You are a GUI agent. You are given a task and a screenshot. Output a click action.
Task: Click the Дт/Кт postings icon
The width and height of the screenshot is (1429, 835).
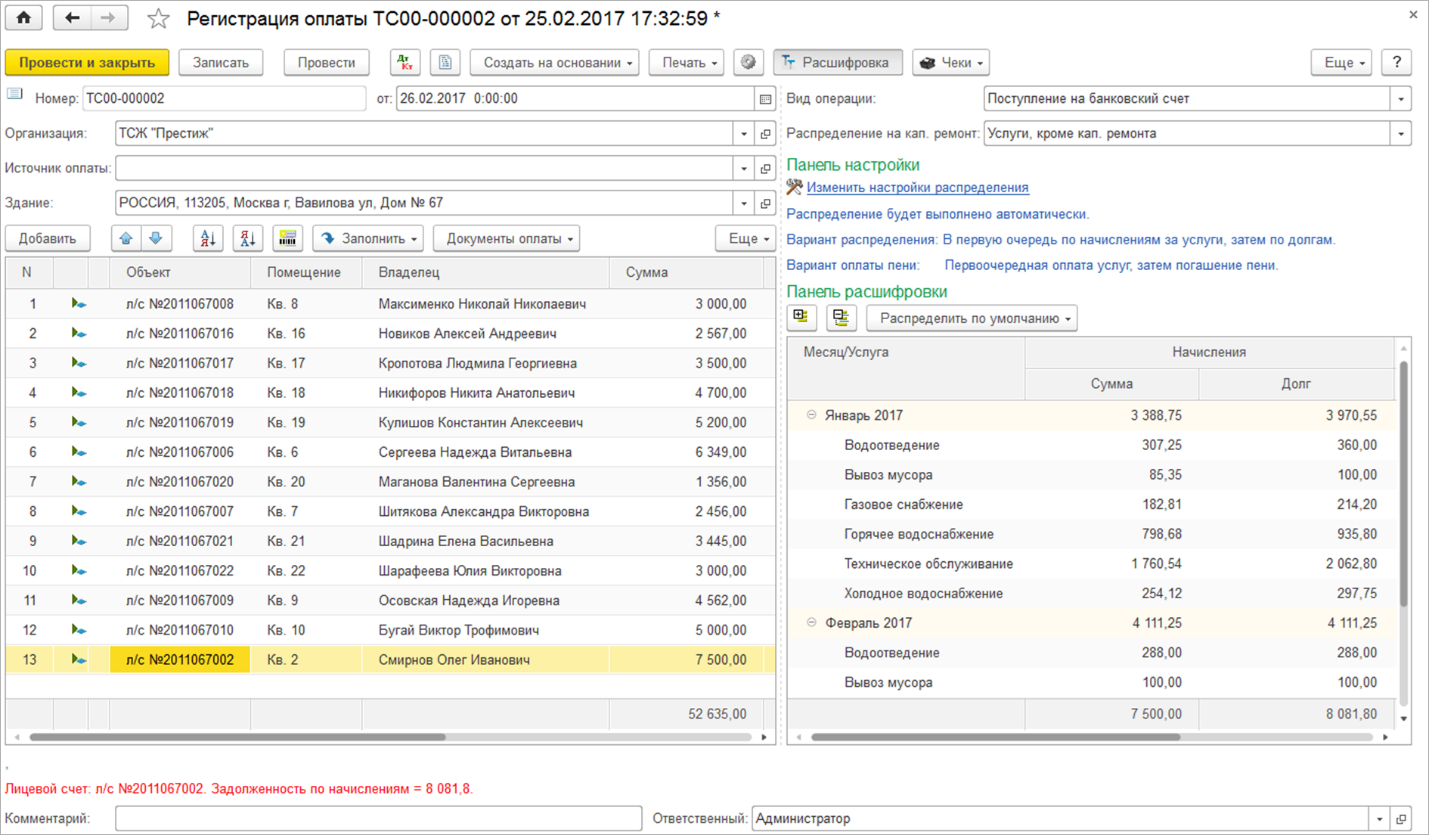[x=405, y=62]
